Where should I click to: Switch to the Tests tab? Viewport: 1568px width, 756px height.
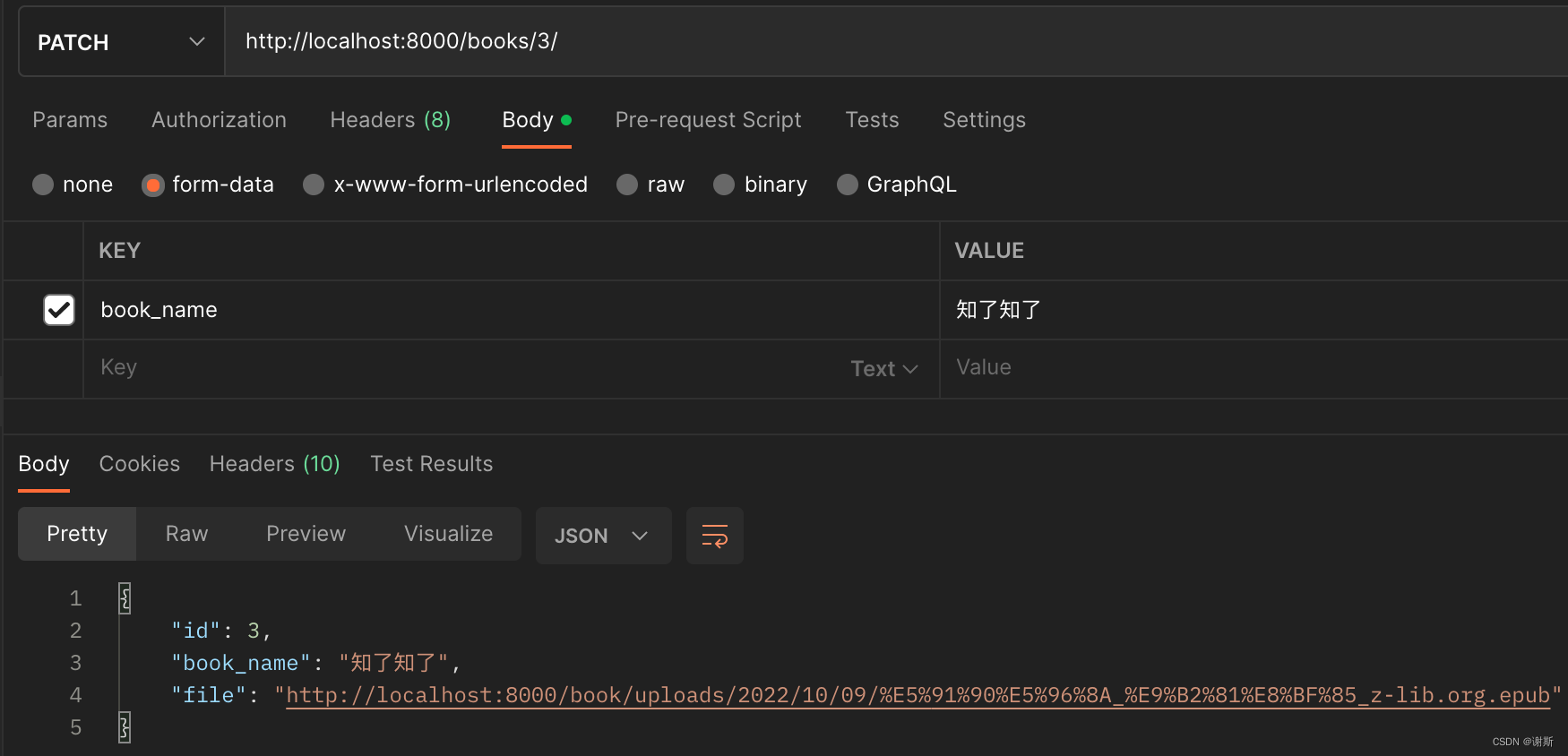tap(872, 120)
